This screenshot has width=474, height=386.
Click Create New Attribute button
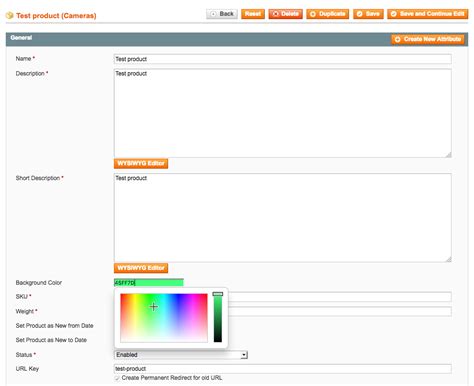tap(428, 39)
